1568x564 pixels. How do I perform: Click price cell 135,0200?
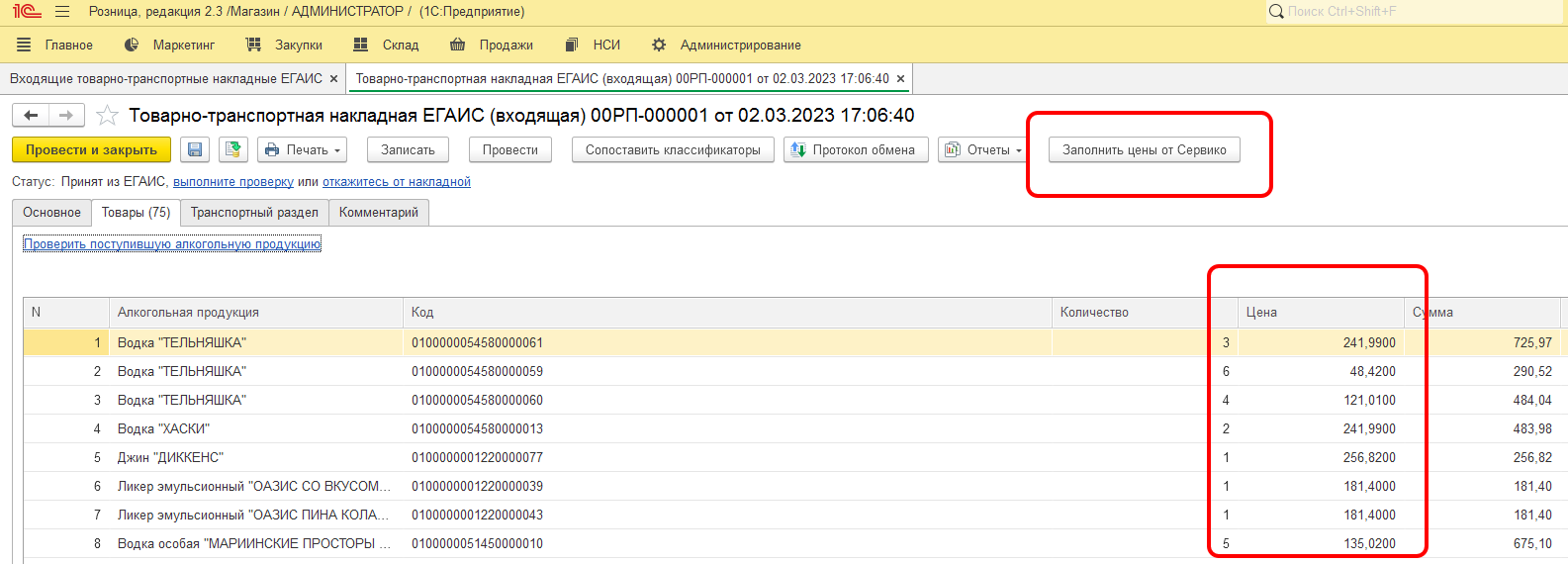pyautogui.click(x=1321, y=543)
